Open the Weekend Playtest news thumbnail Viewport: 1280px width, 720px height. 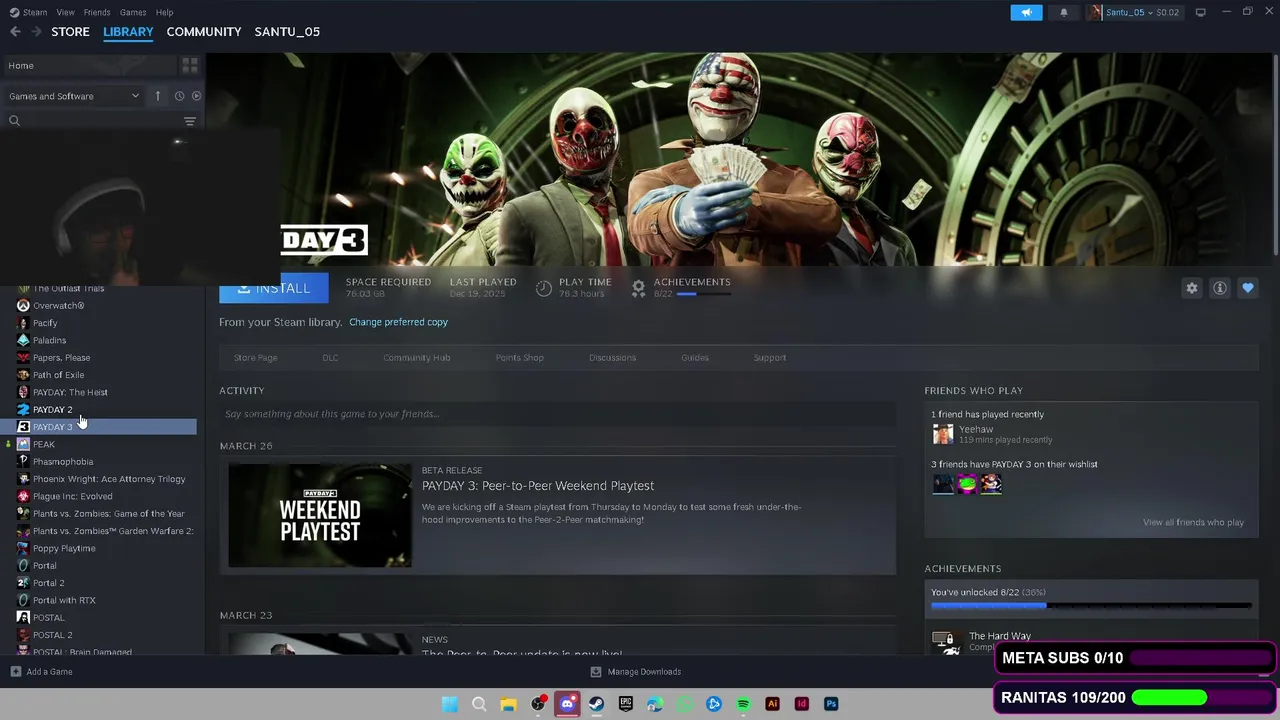(320, 515)
